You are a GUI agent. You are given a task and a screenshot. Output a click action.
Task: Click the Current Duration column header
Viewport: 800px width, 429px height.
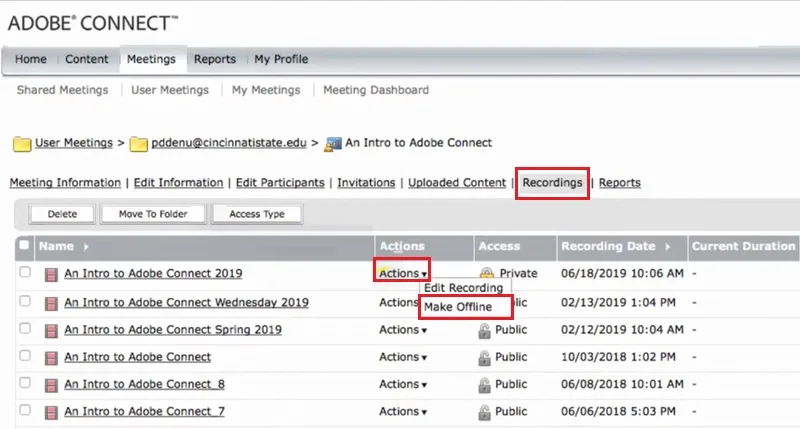pos(743,246)
